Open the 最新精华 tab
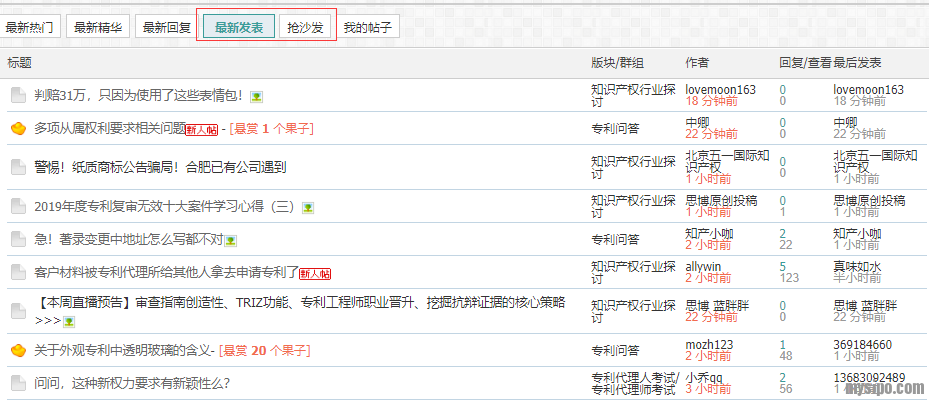929x401 pixels. coord(98,28)
